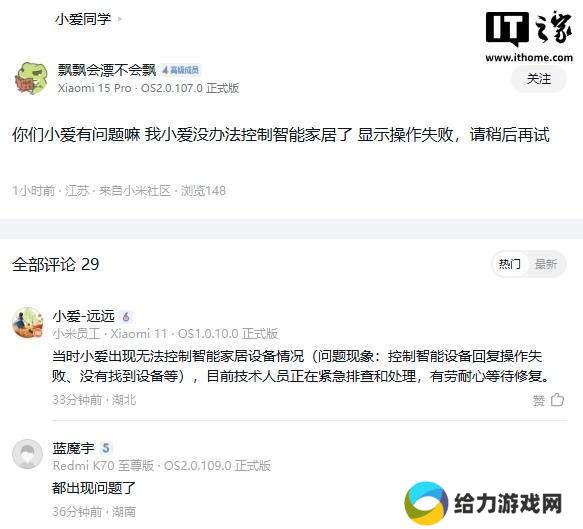The height and width of the screenshot is (529, 583).
Task: Open the 小爱同学 breadcrumb category
Action: coord(83,19)
